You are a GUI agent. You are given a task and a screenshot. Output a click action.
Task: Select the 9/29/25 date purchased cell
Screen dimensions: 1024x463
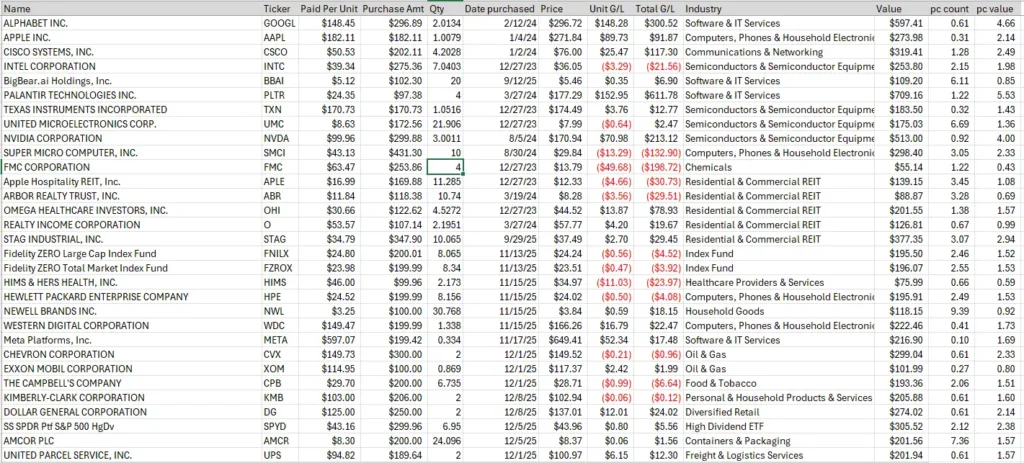pos(499,239)
